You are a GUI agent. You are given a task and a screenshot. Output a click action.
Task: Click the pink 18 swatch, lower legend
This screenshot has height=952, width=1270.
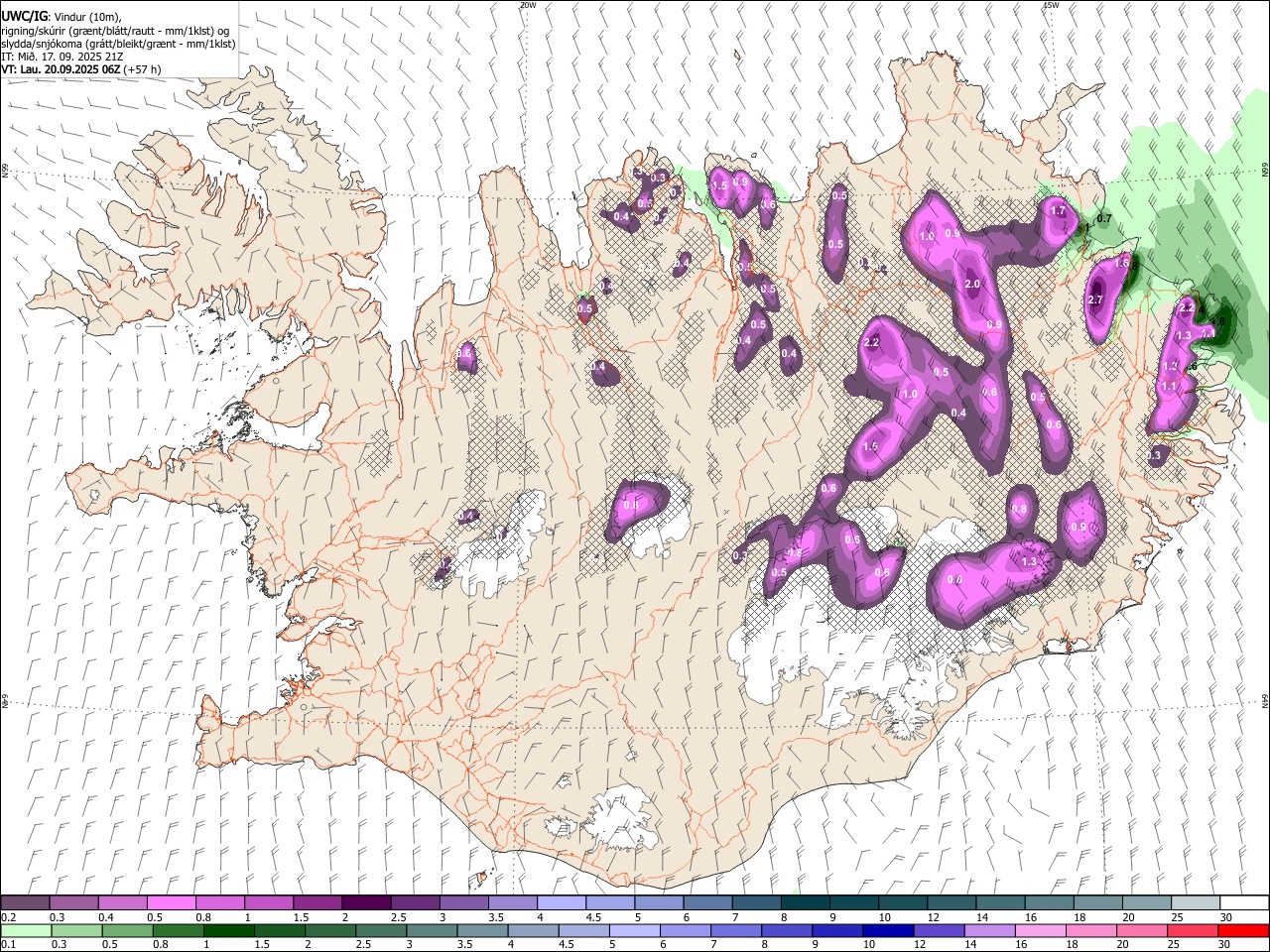click(1091, 930)
